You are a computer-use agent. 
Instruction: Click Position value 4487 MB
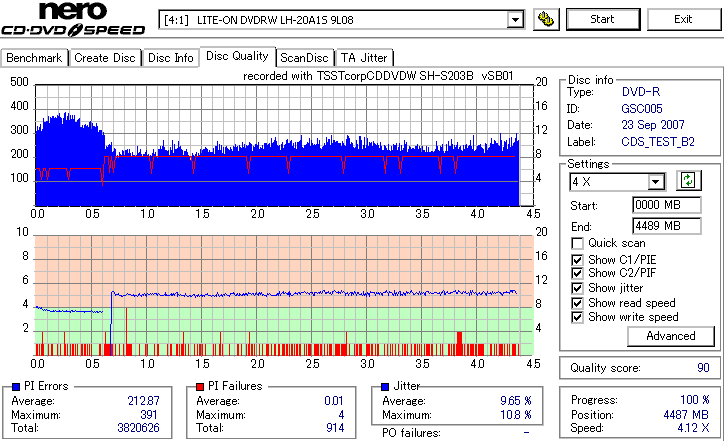[x=686, y=415]
